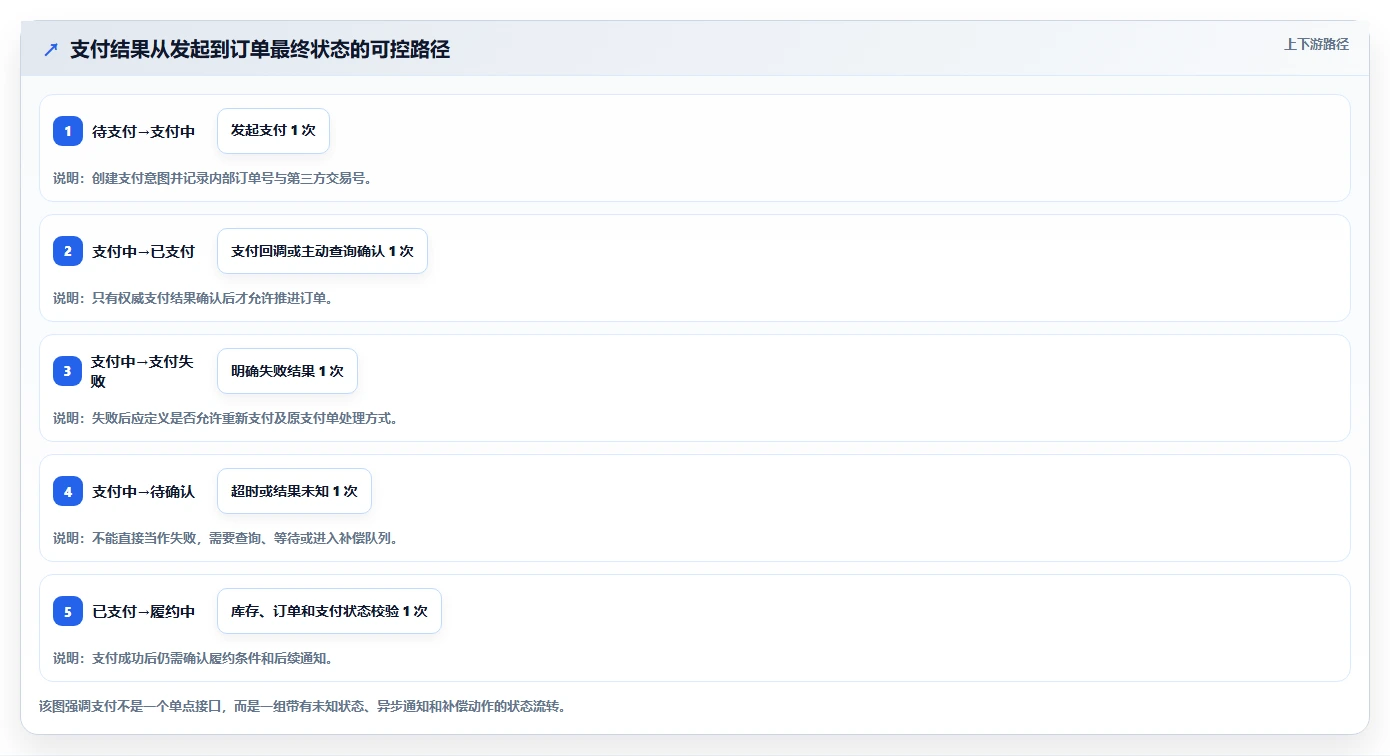Click the 支付回调或主动查询确认 1 次 chip
This screenshot has width=1390, height=756.
click(x=322, y=251)
